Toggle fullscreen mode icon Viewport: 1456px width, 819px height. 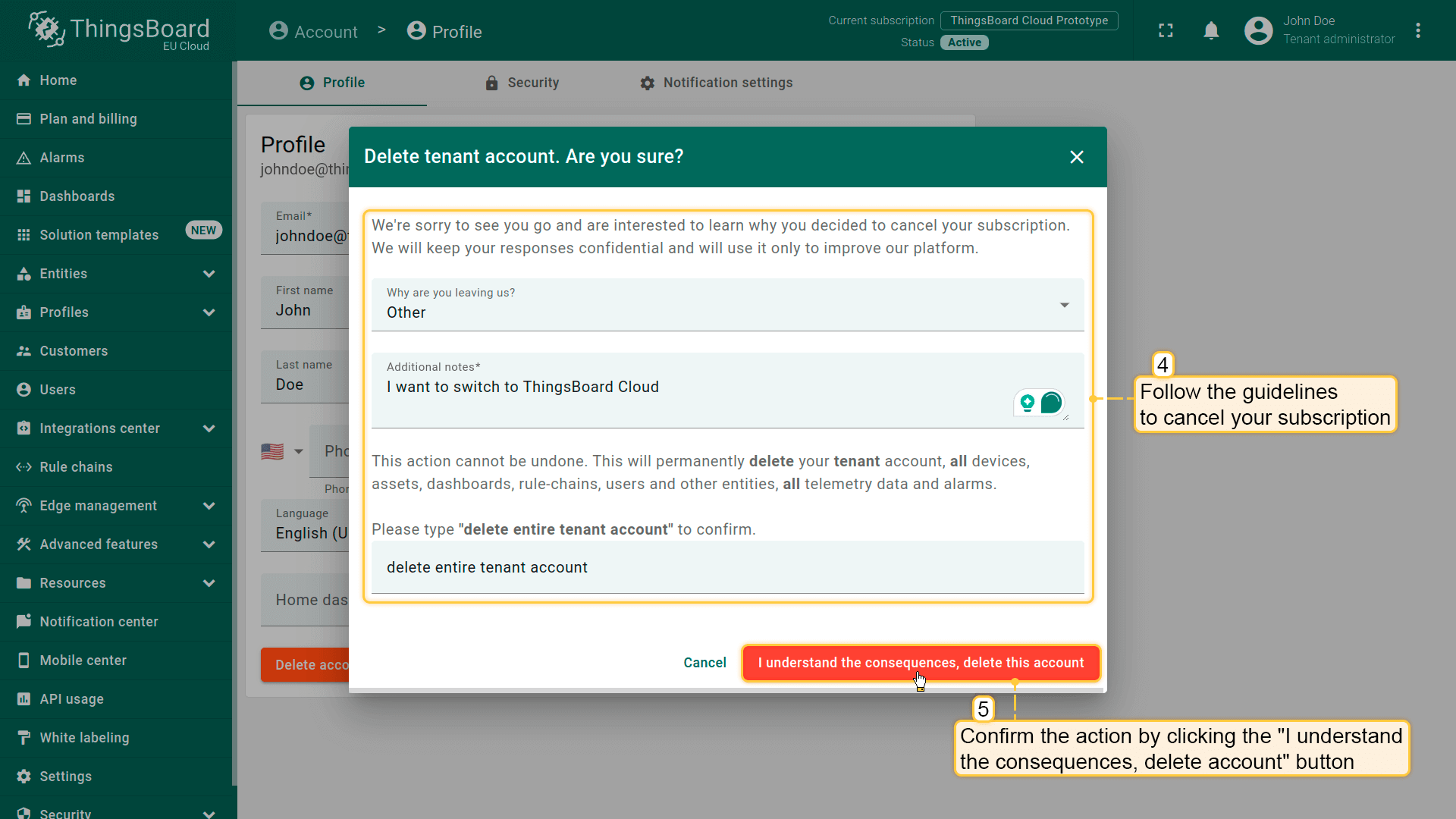1166,31
